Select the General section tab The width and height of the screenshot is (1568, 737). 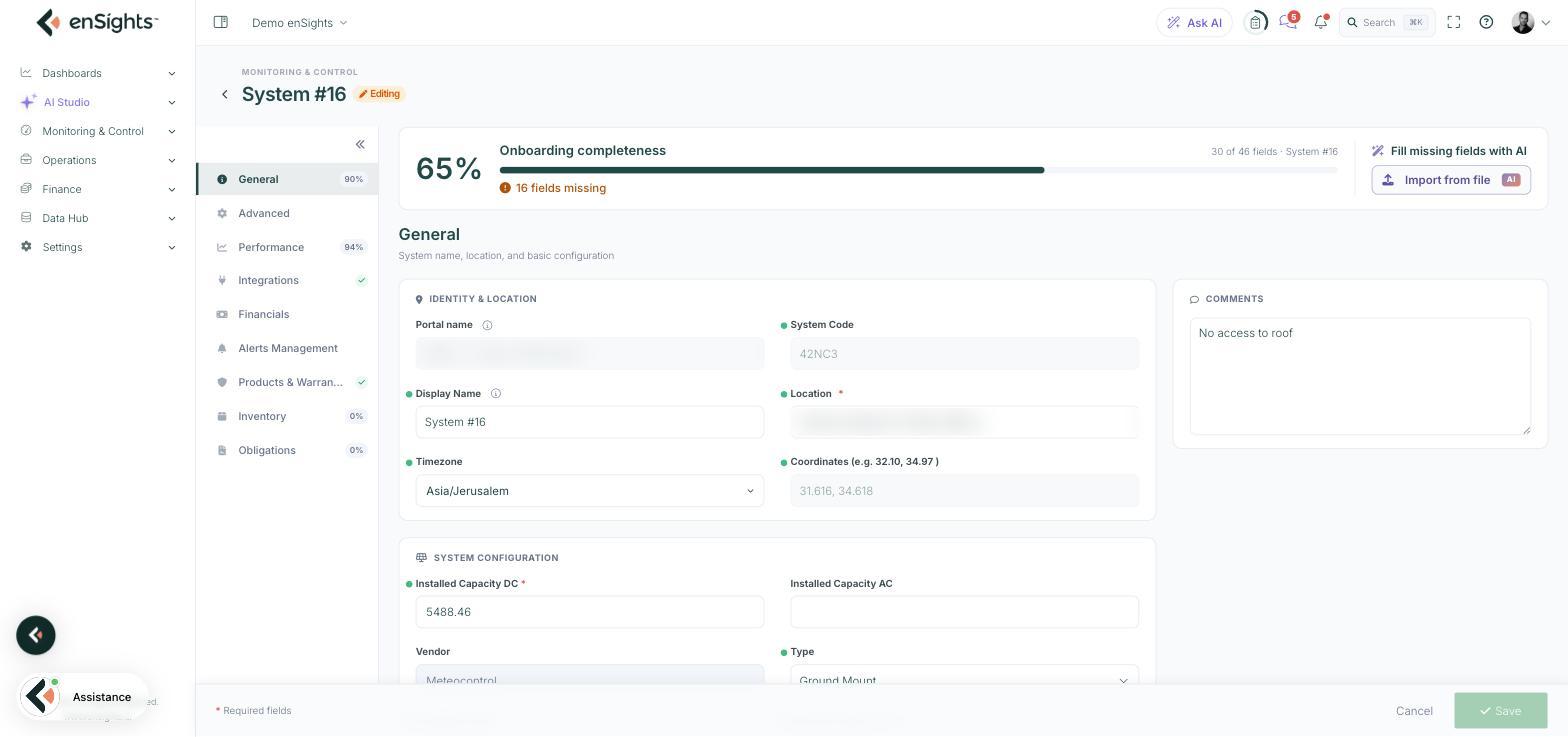288,179
